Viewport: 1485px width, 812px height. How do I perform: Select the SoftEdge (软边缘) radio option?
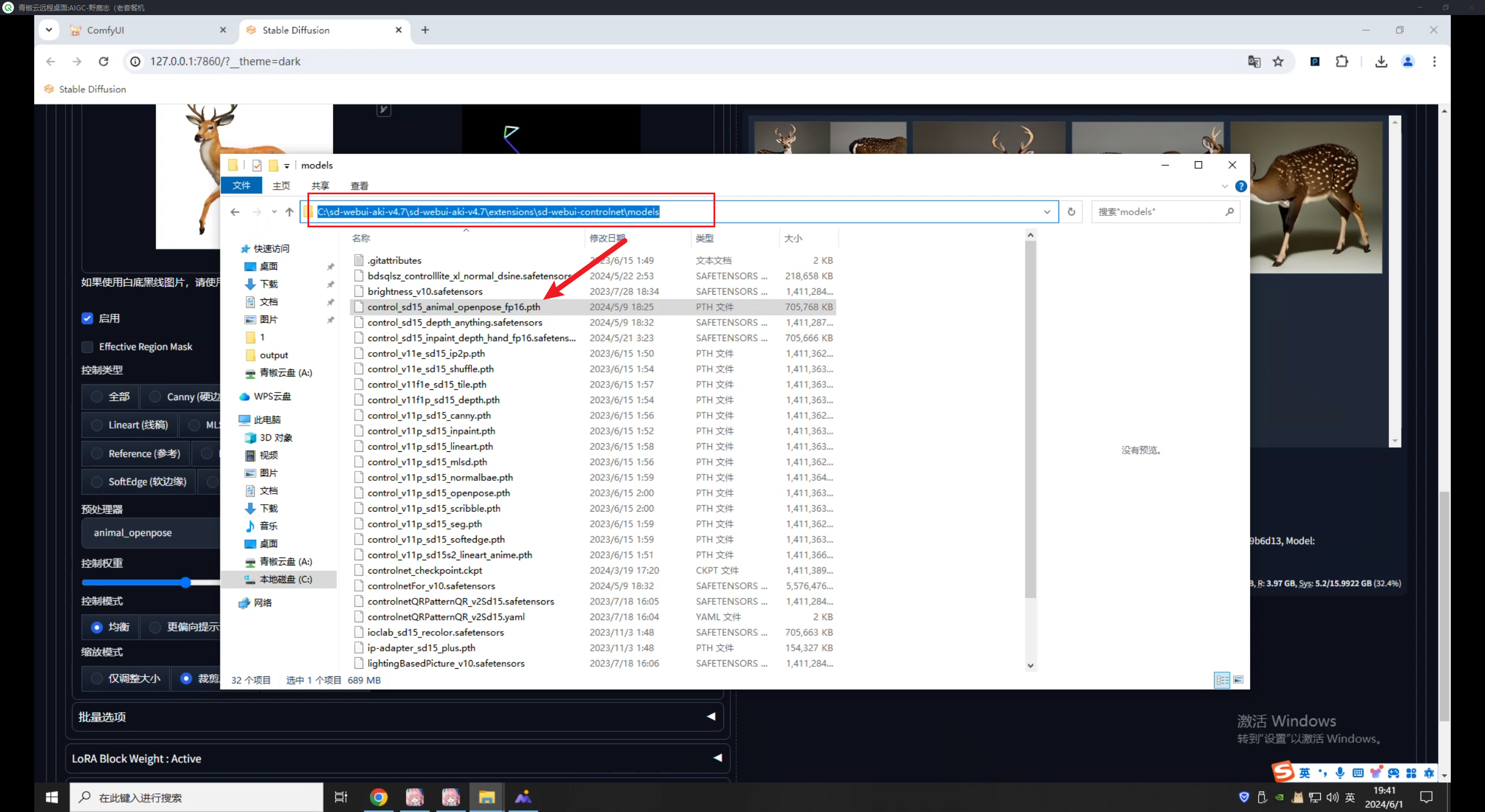(97, 482)
